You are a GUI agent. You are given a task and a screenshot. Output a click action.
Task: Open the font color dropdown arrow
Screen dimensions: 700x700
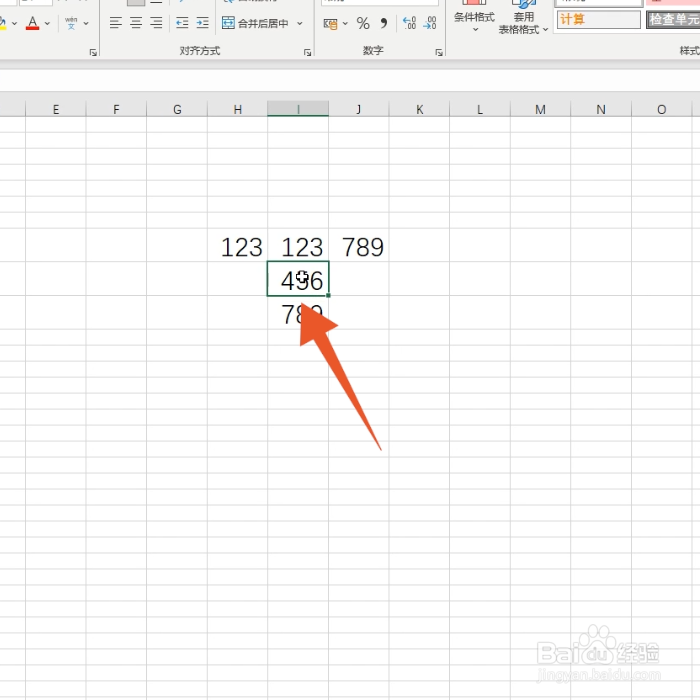48,23
